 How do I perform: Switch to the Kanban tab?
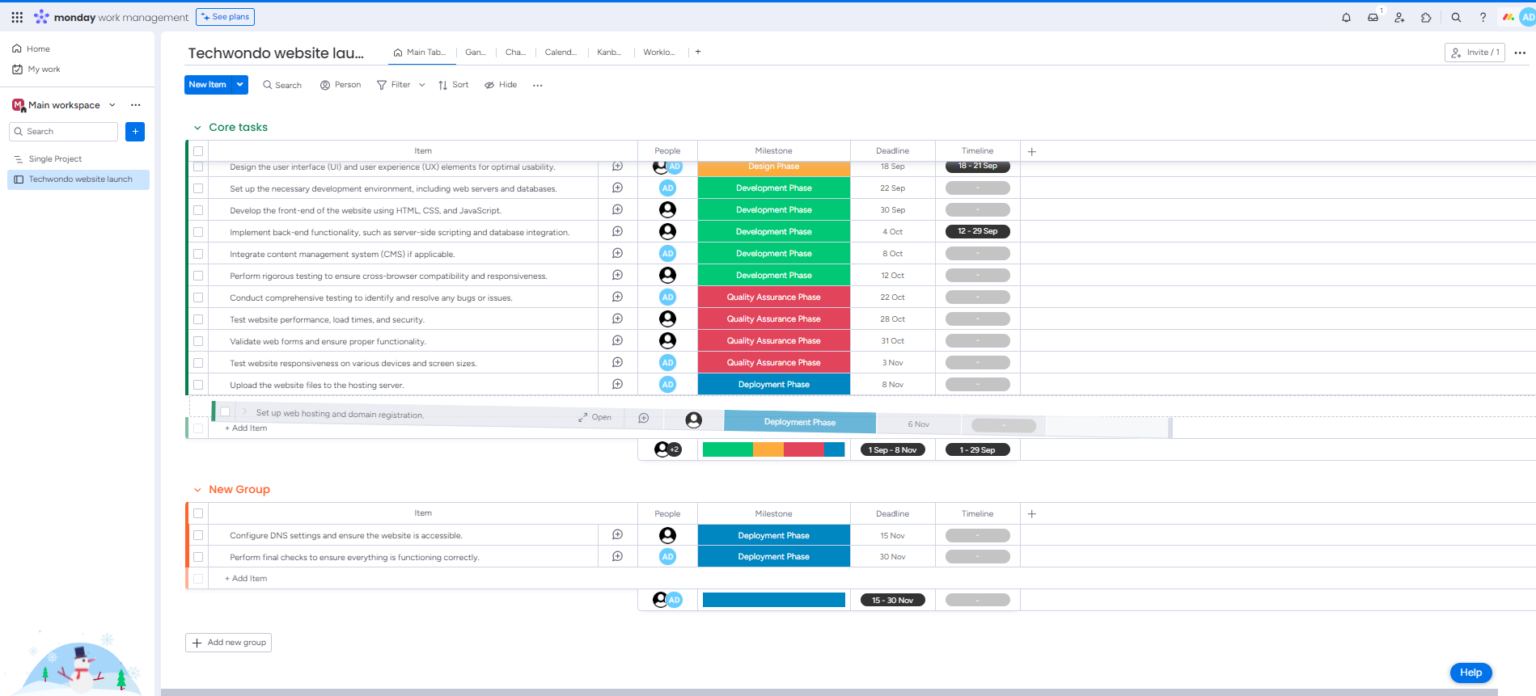coord(608,52)
